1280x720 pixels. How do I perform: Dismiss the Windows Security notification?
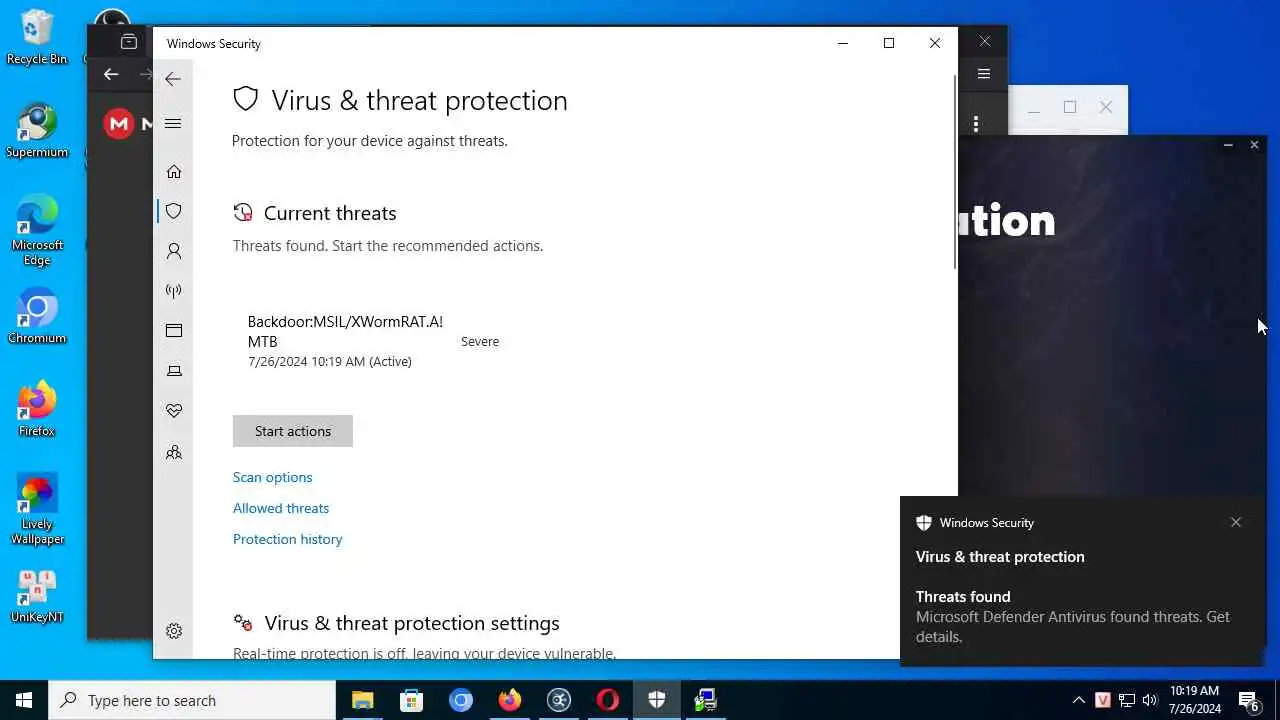(x=1236, y=522)
